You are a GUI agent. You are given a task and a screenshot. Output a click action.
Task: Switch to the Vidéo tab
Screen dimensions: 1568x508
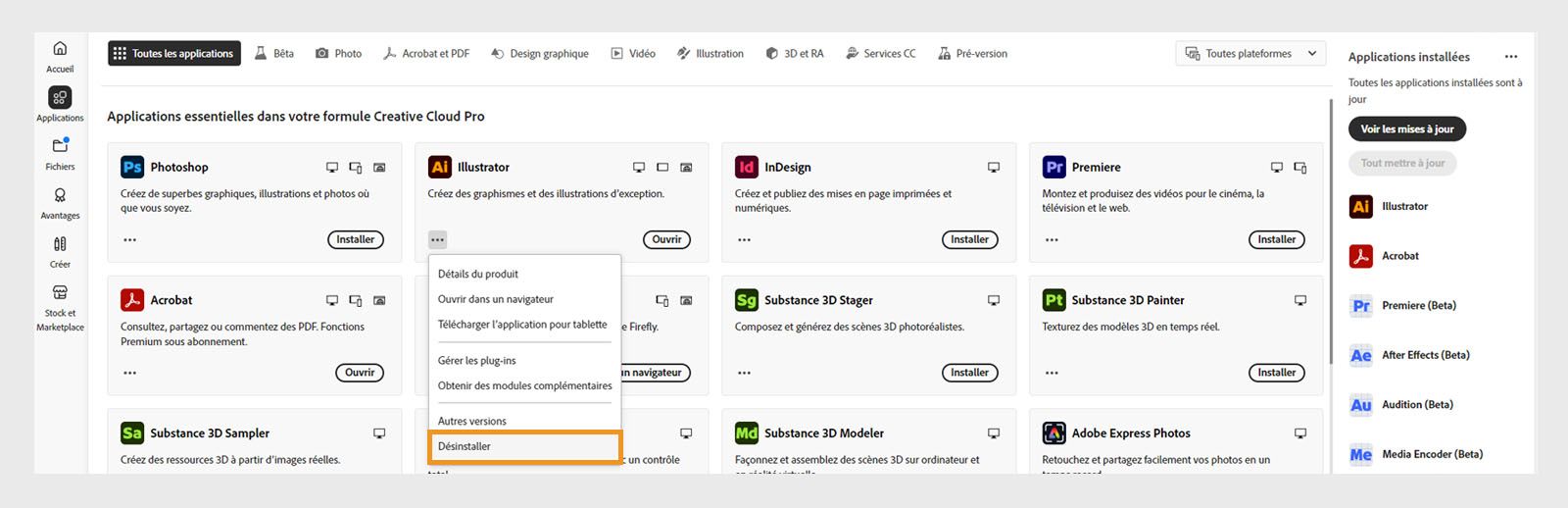[x=633, y=54]
